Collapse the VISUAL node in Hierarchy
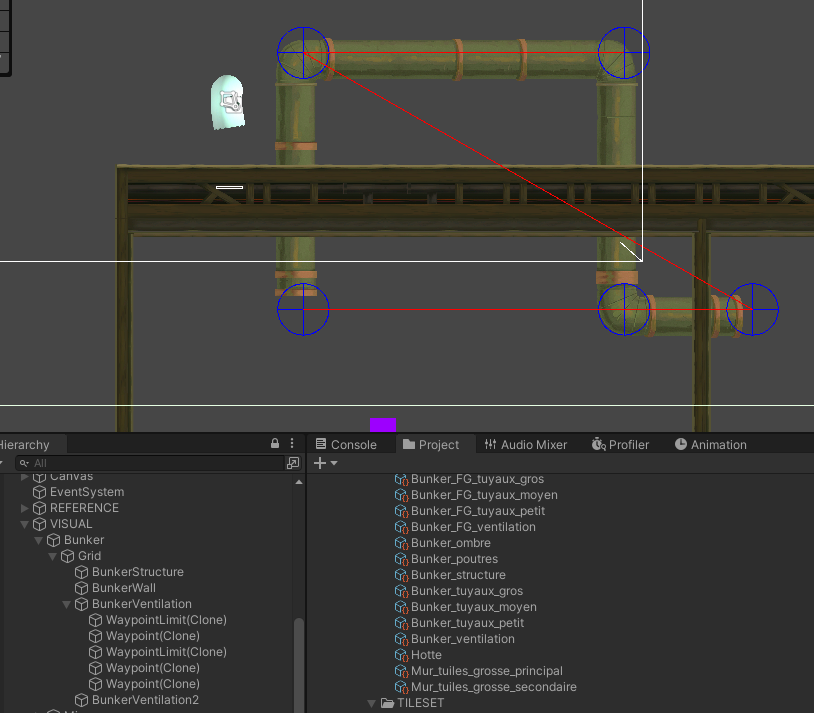 click(x=24, y=524)
